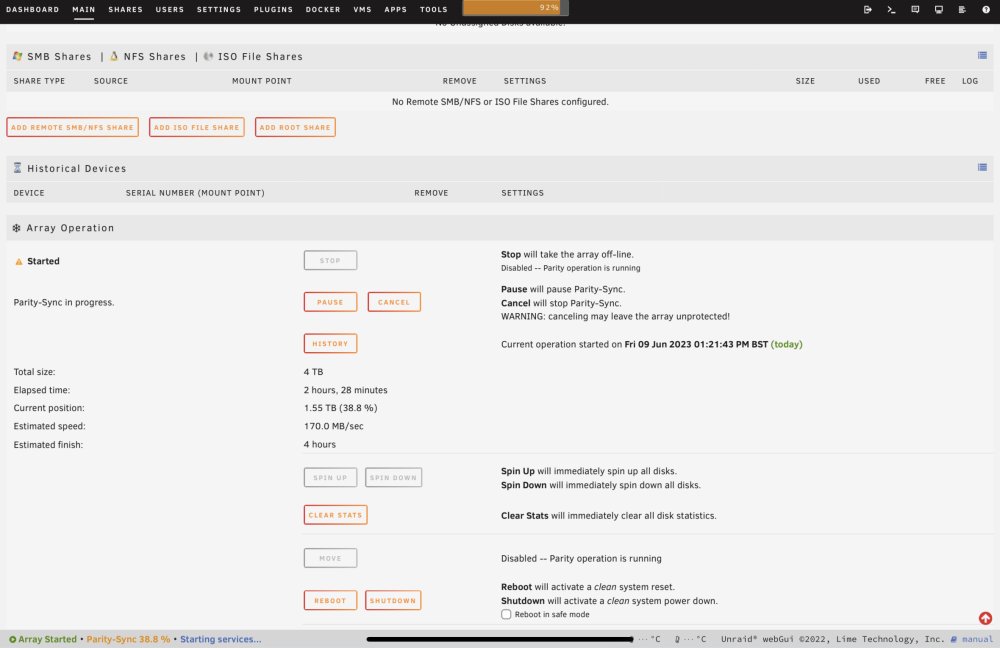Image resolution: width=1000 pixels, height=648 pixels.
Task: Cancel the Parity-Sync operation
Action: [394, 302]
